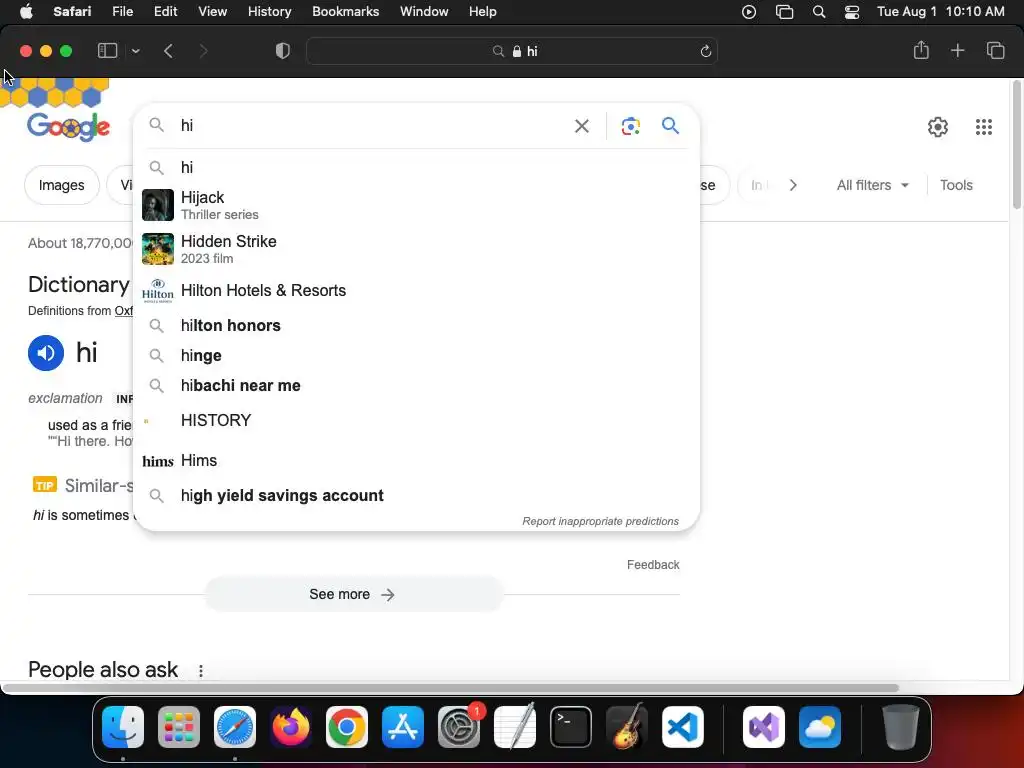Open People also ask options menu
The image size is (1024, 768).
[x=200, y=671]
